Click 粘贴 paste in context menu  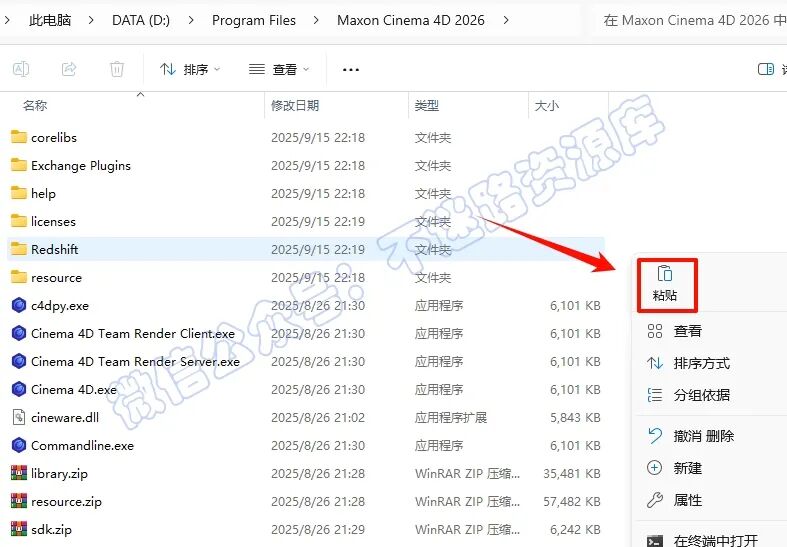point(665,284)
